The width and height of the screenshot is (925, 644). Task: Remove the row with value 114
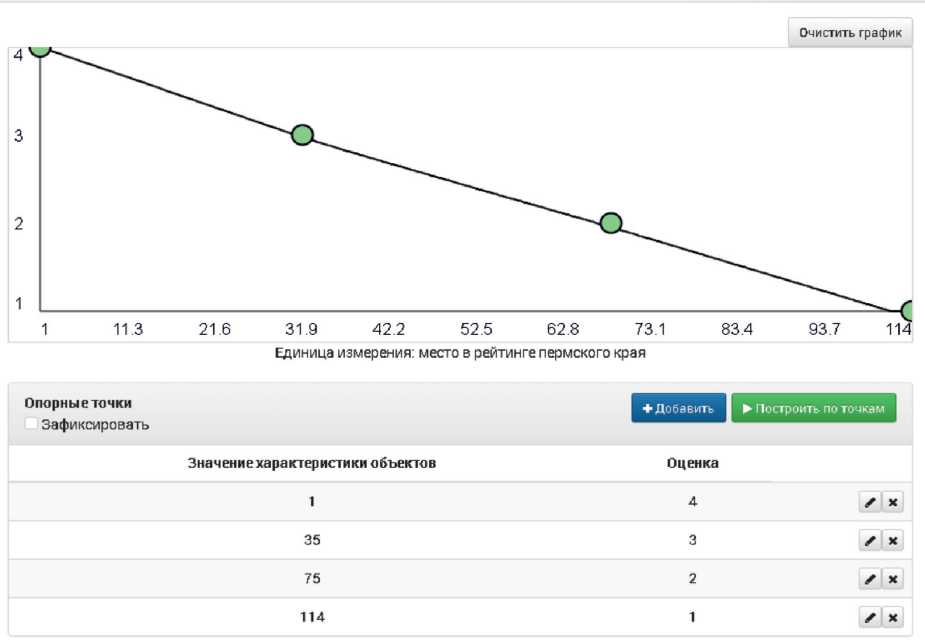coord(893,618)
